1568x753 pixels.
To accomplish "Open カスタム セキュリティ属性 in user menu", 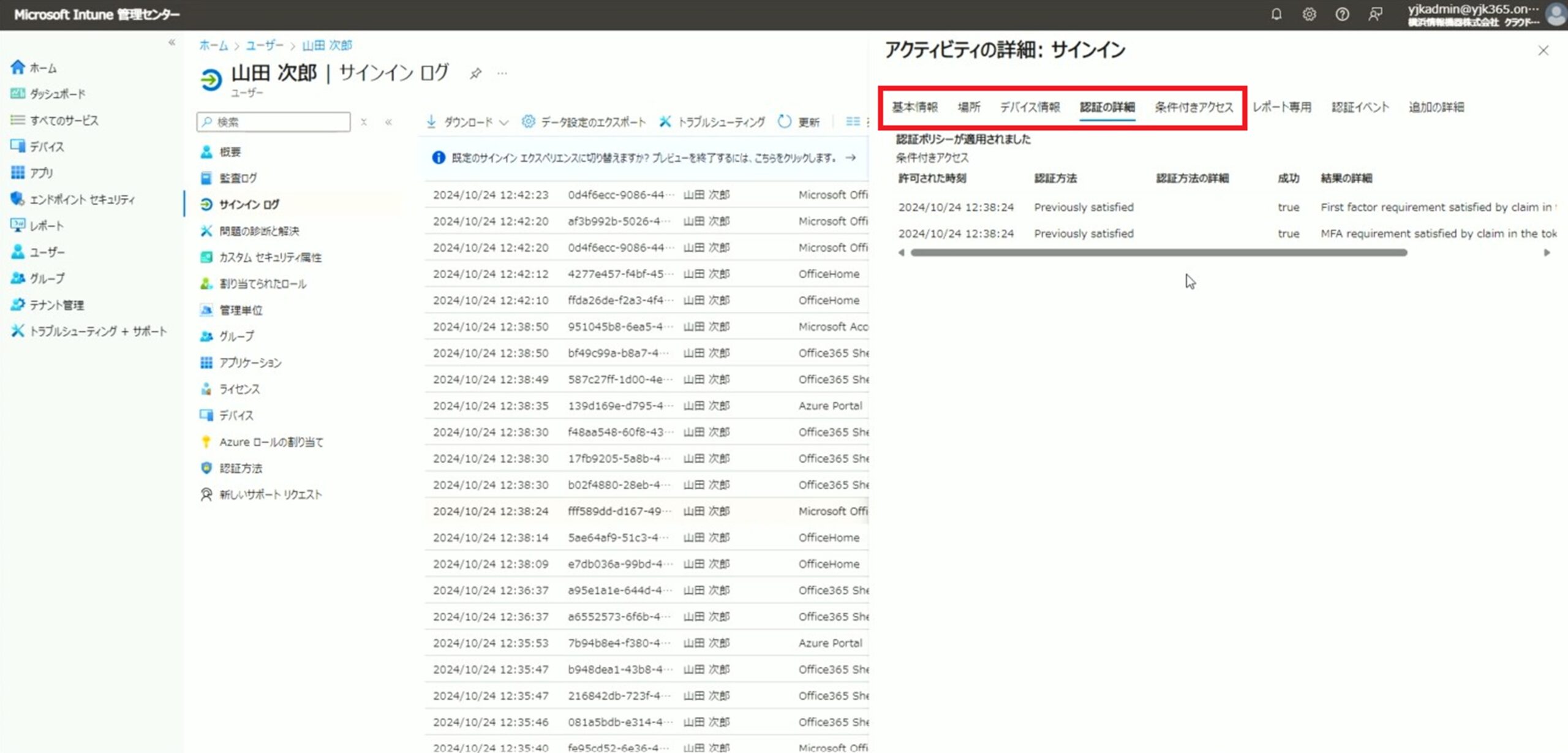I will (260, 257).
